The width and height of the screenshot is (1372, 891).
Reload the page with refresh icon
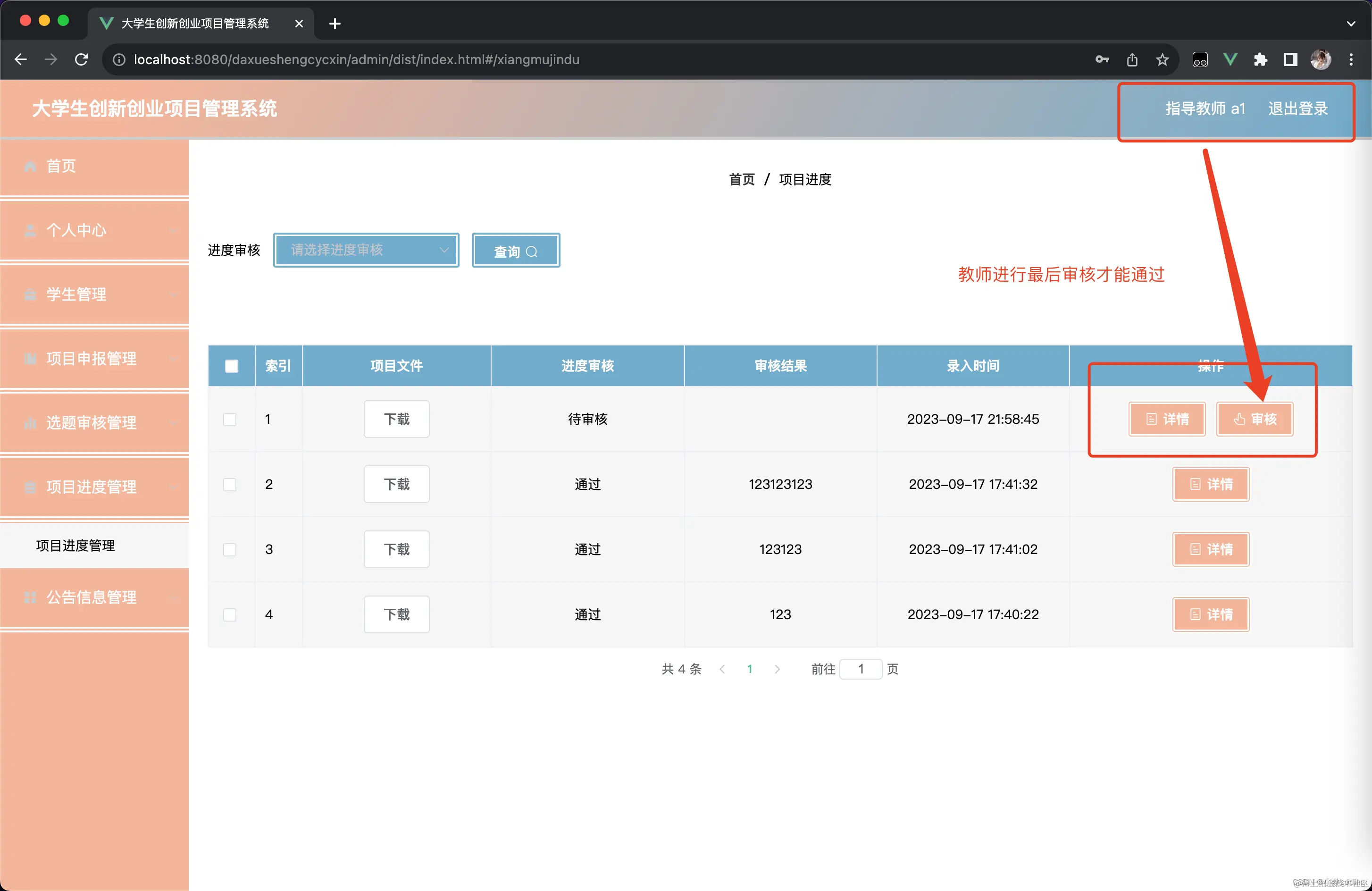point(81,59)
